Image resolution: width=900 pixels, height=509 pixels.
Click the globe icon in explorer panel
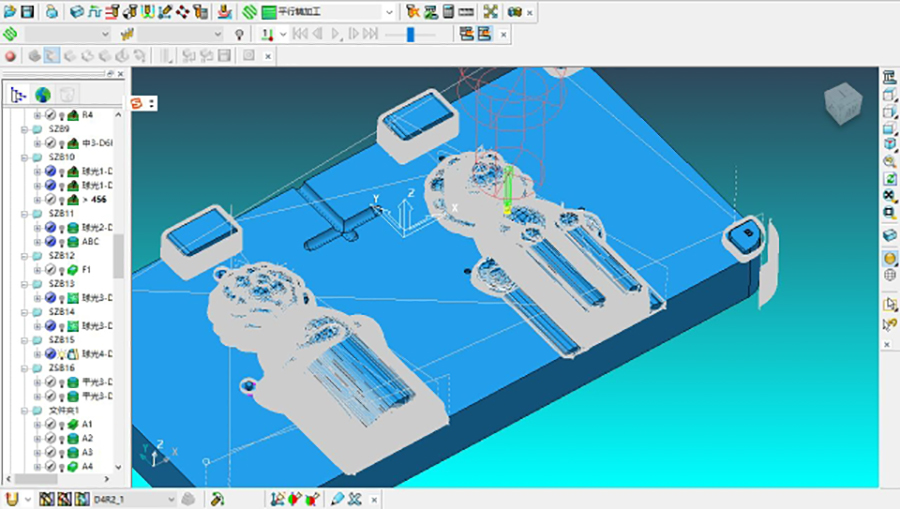[42, 95]
